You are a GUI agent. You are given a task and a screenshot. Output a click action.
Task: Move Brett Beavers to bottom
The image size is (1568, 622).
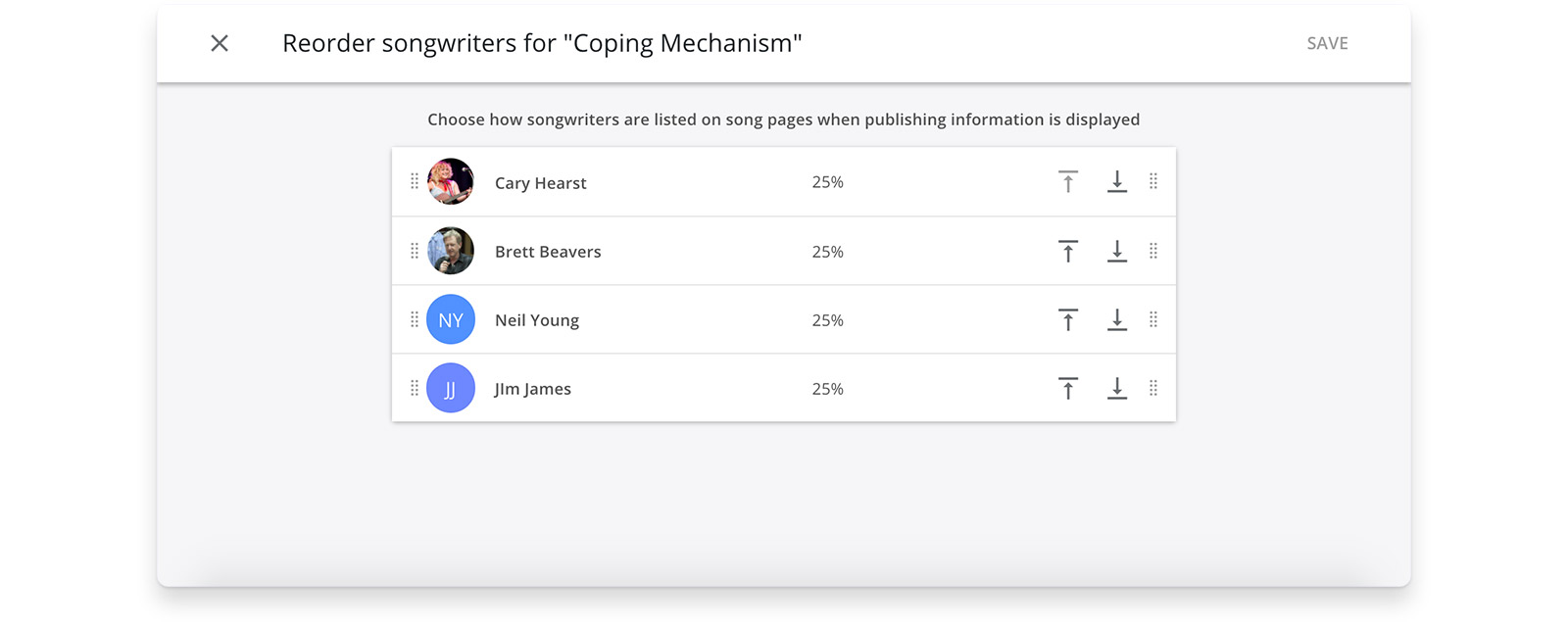point(1117,252)
